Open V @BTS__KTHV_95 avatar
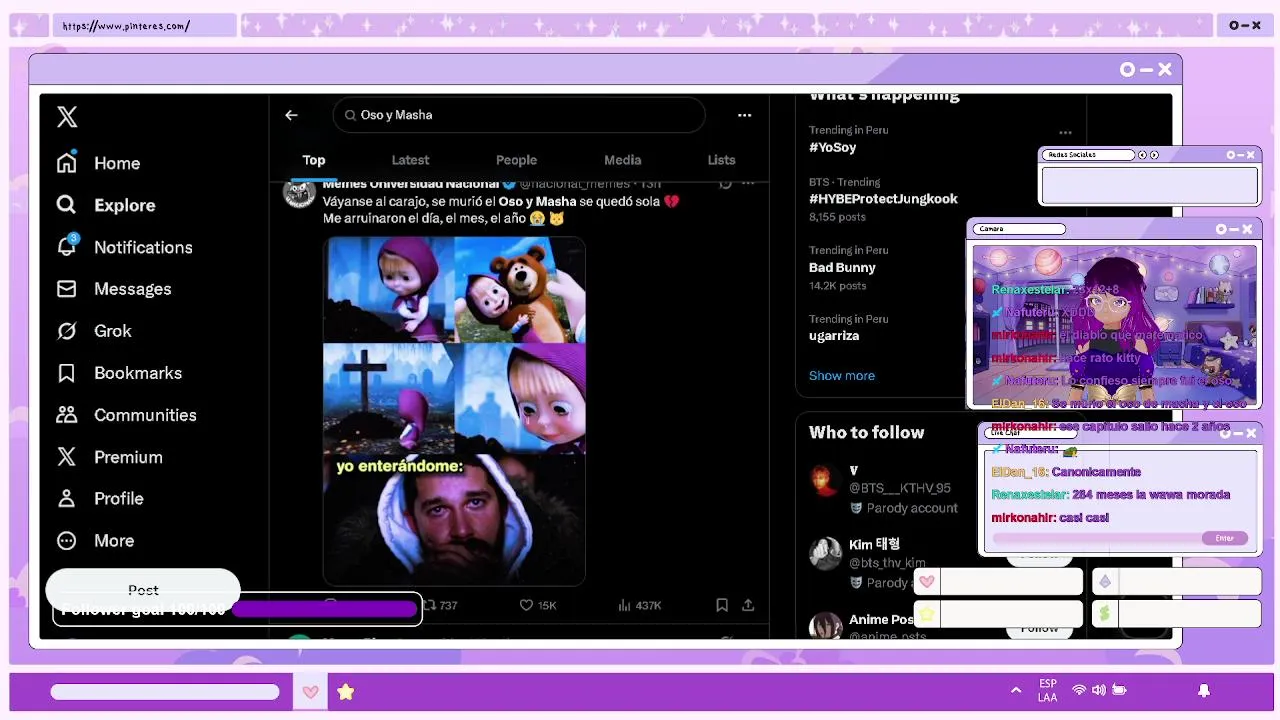The width and height of the screenshot is (1280, 720). [825, 480]
